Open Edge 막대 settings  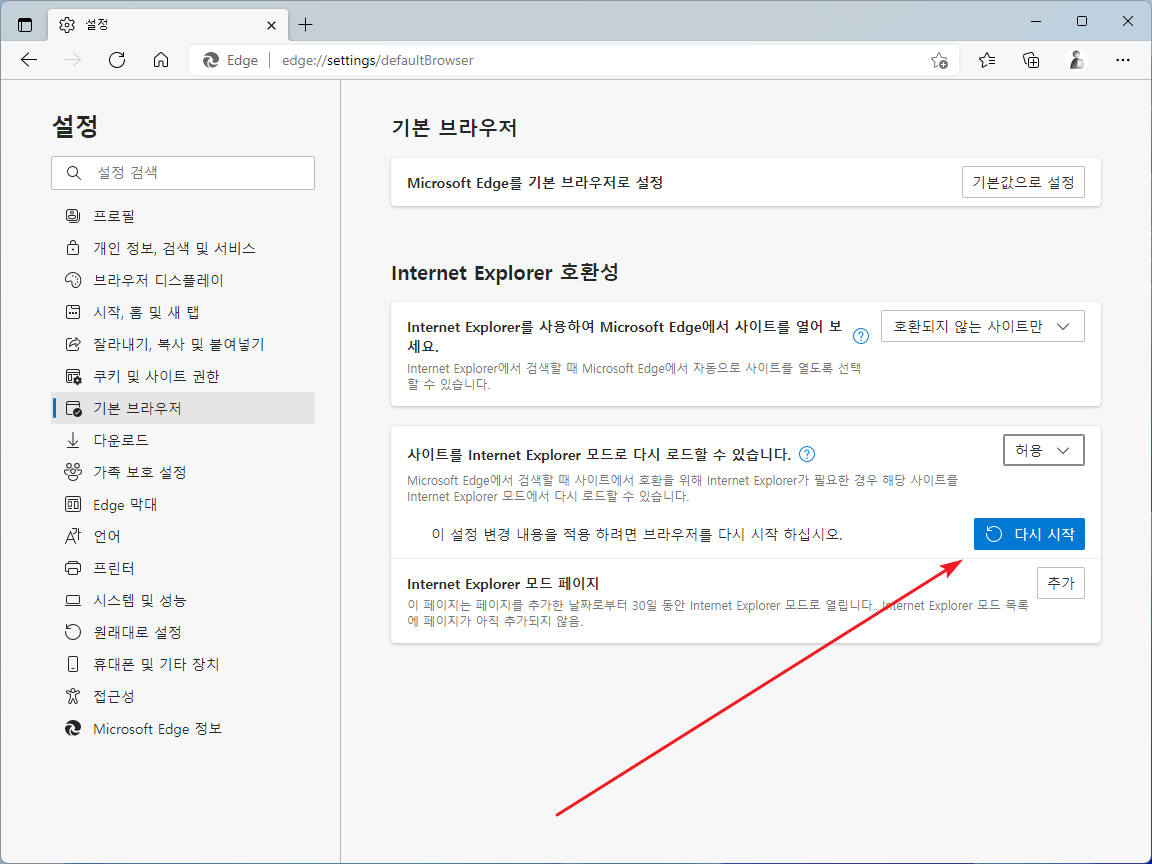click(x=183, y=504)
